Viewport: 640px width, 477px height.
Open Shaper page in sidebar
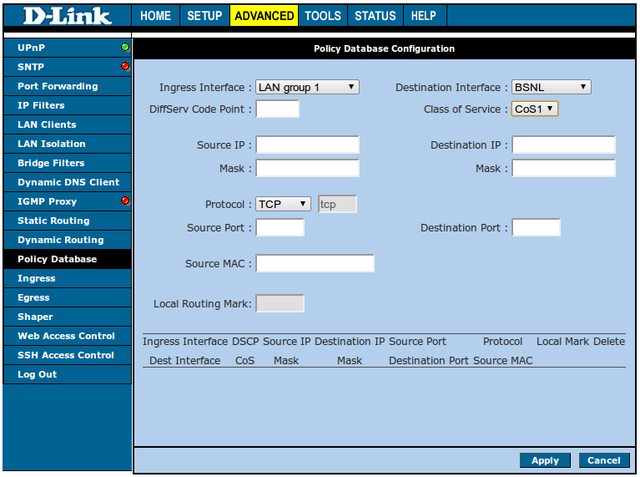tap(67, 317)
